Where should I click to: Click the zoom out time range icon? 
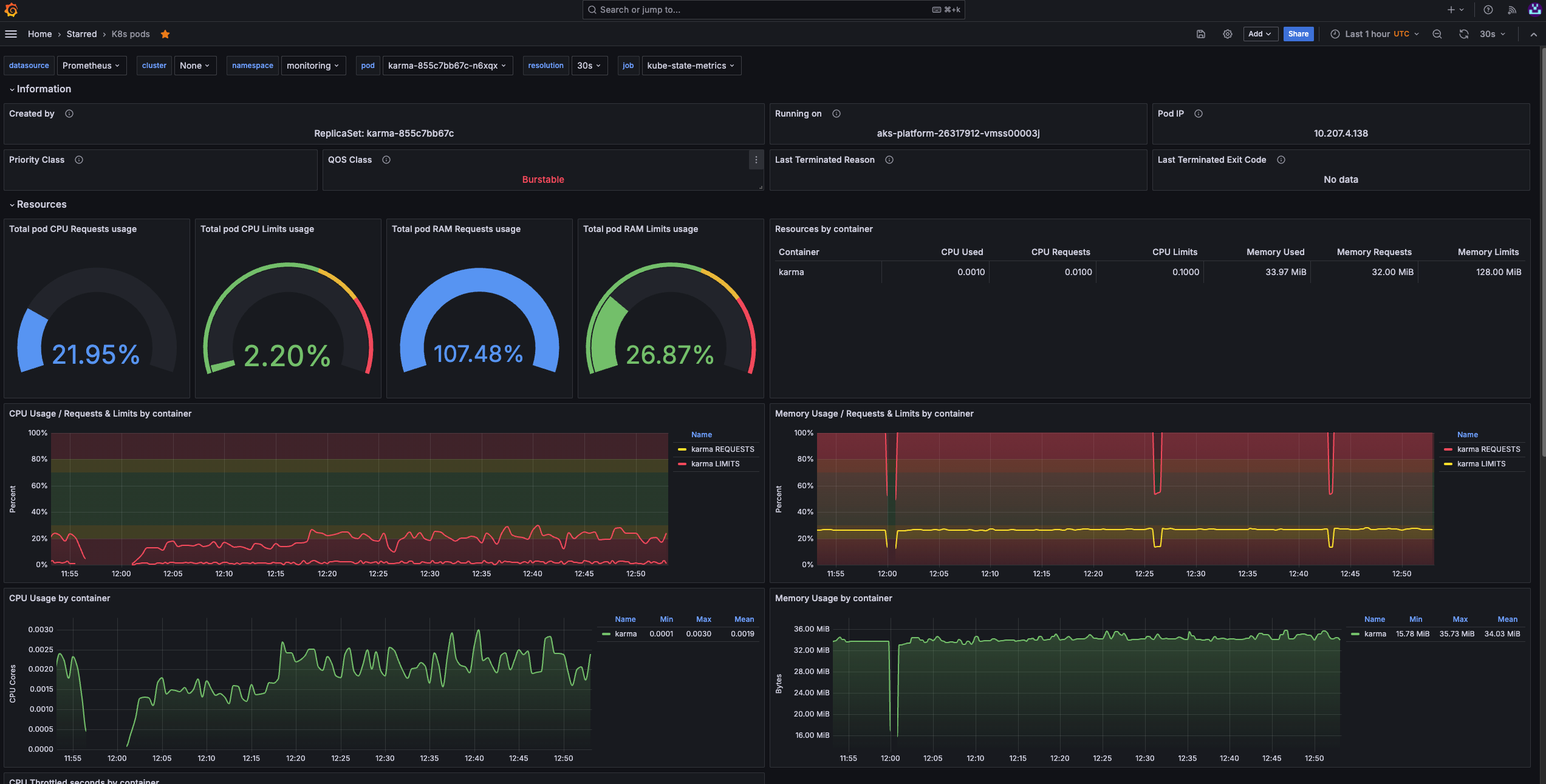(x=1437, y=34)
